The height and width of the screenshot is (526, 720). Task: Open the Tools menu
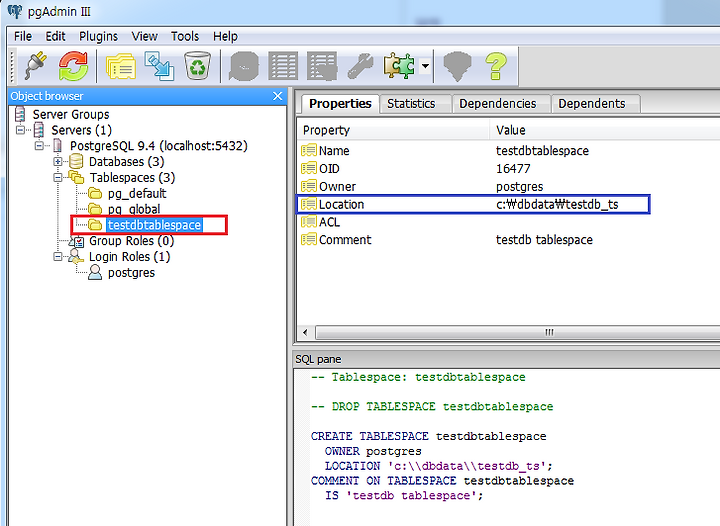(185, 36)
